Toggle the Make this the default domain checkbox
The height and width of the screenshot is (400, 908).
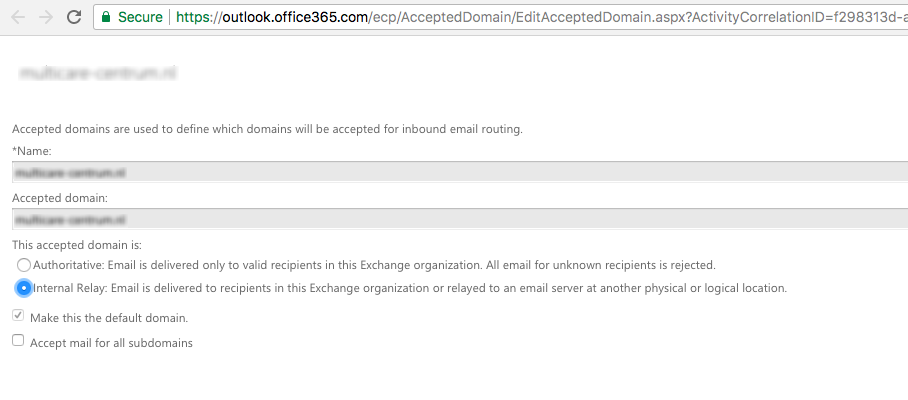18,316
